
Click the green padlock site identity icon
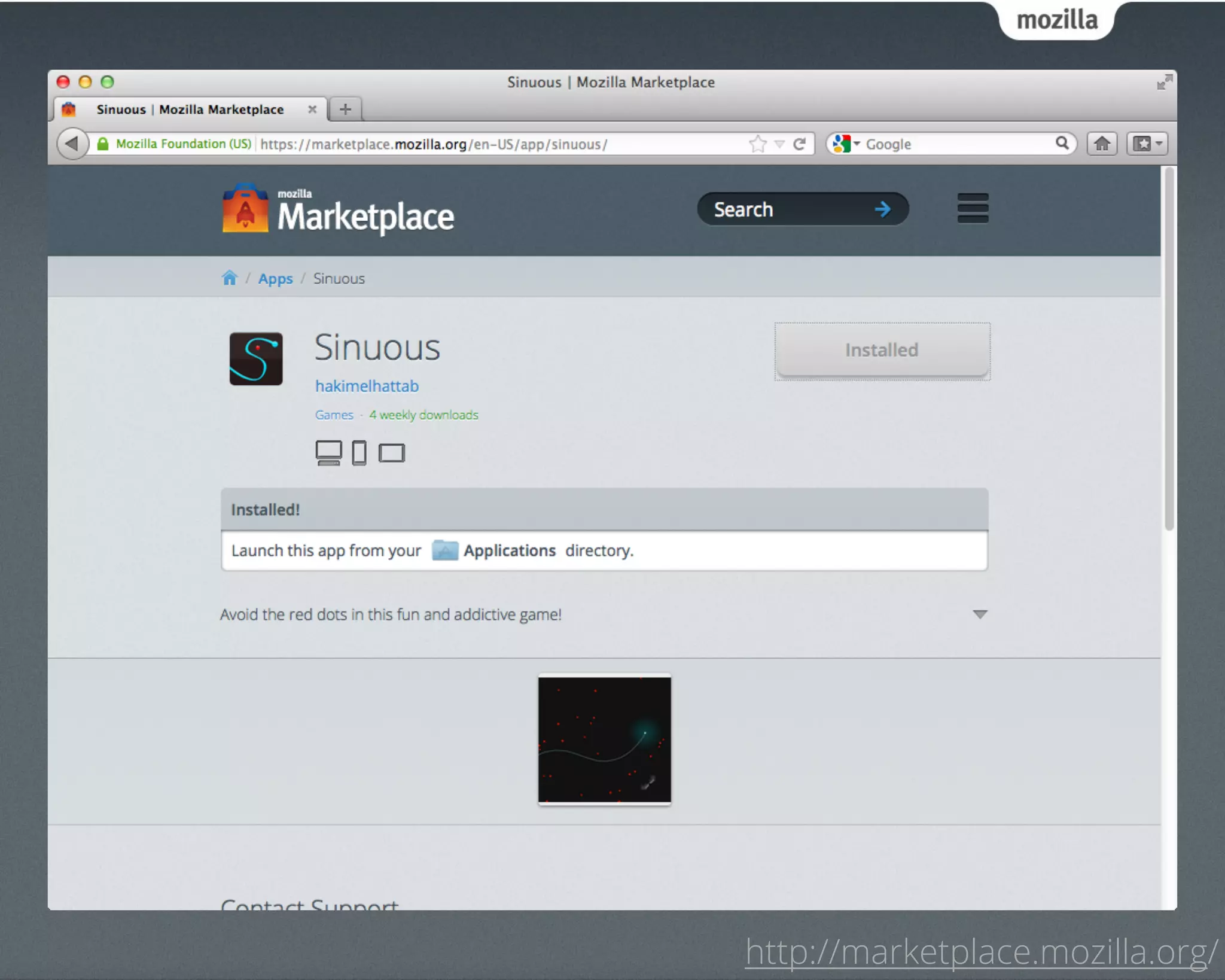point(103,144)
